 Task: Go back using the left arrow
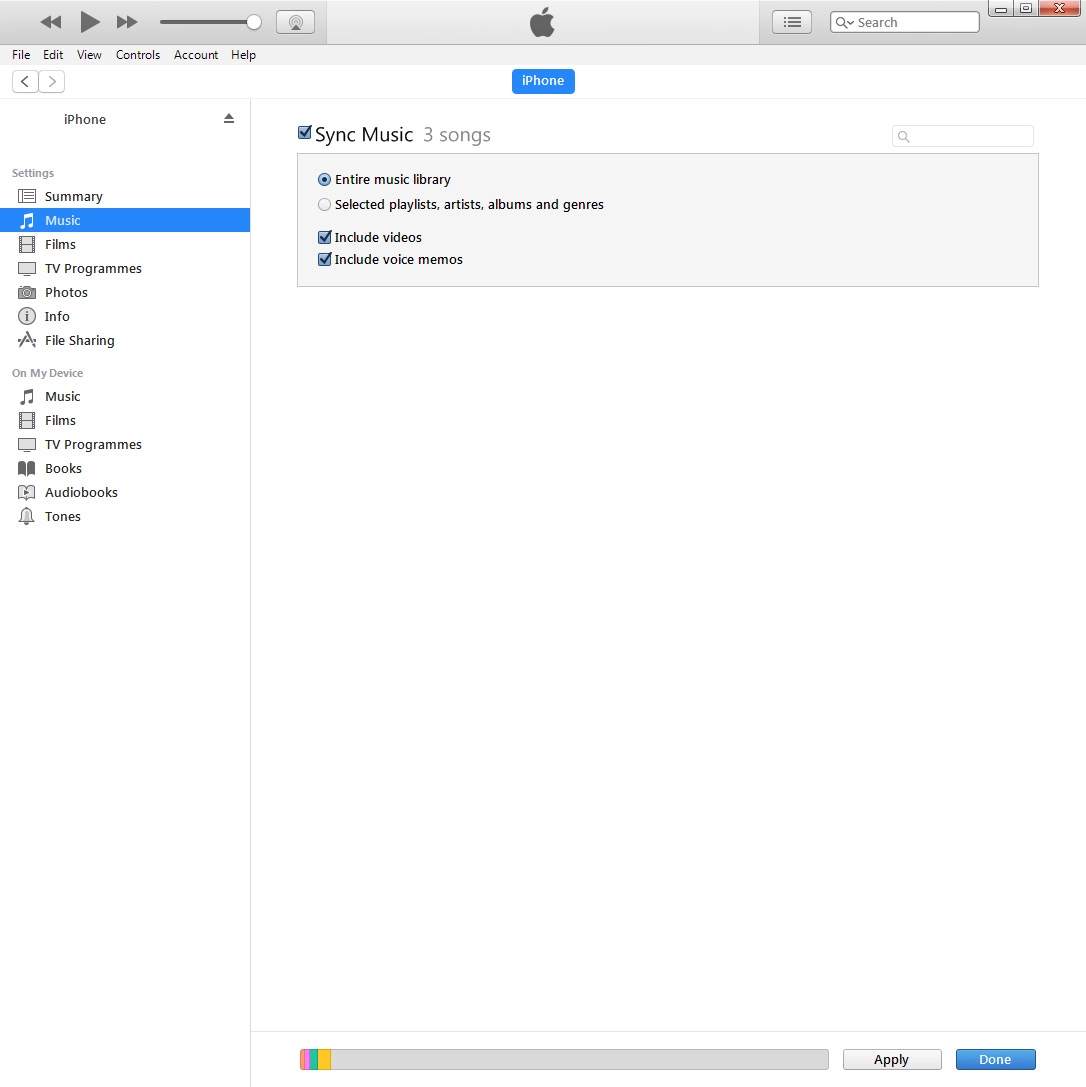(x=25, y=82)
